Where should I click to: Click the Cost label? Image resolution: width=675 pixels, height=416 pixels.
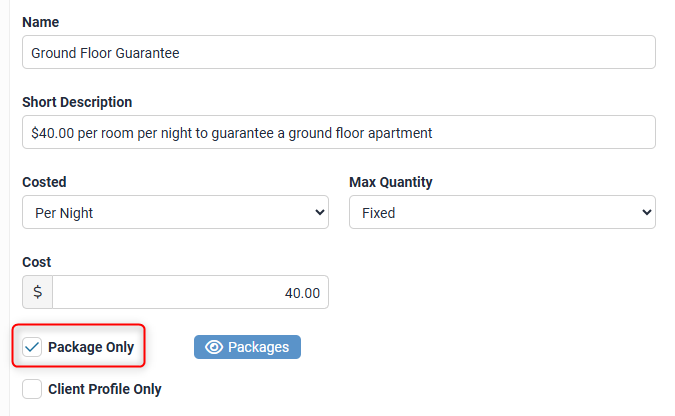pyautogui.click(x=36, y=262)
